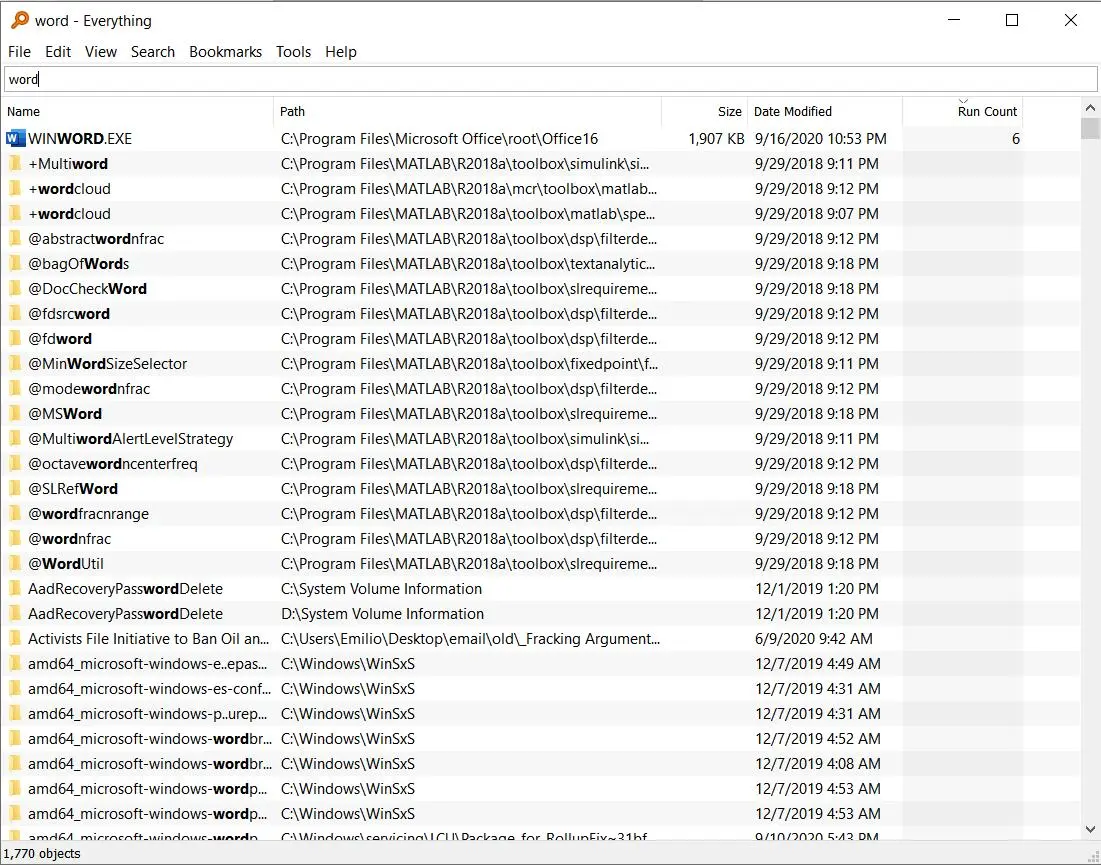Click the C:\Users\Emilio\Desktop\email path
This screenshot has height=865, width=1101.
click(470, 639)
